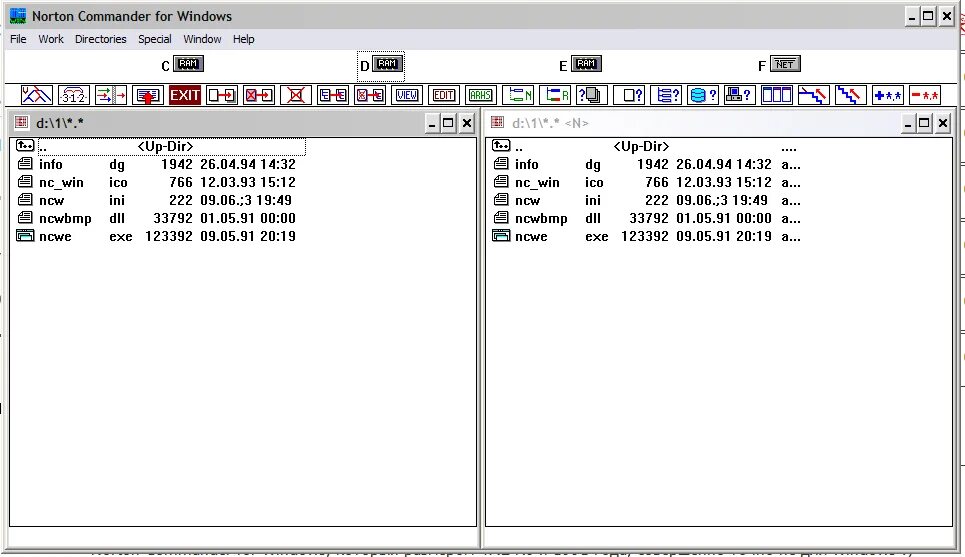Click the EDIT toolbar icon
Screen dimensions: 965x557
pos(444,95)
